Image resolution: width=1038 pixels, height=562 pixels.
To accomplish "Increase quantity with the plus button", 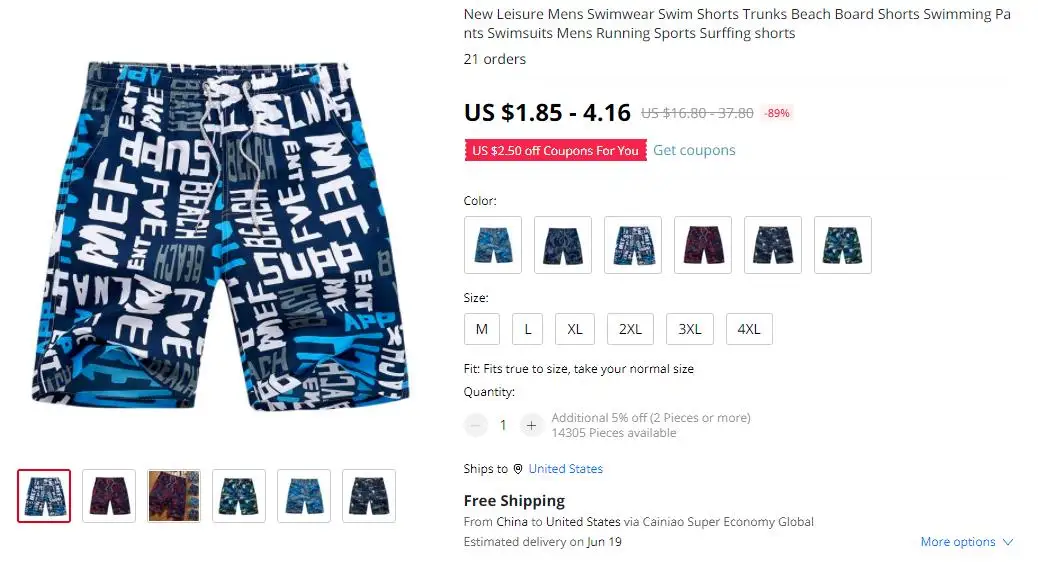I will 531,425.
